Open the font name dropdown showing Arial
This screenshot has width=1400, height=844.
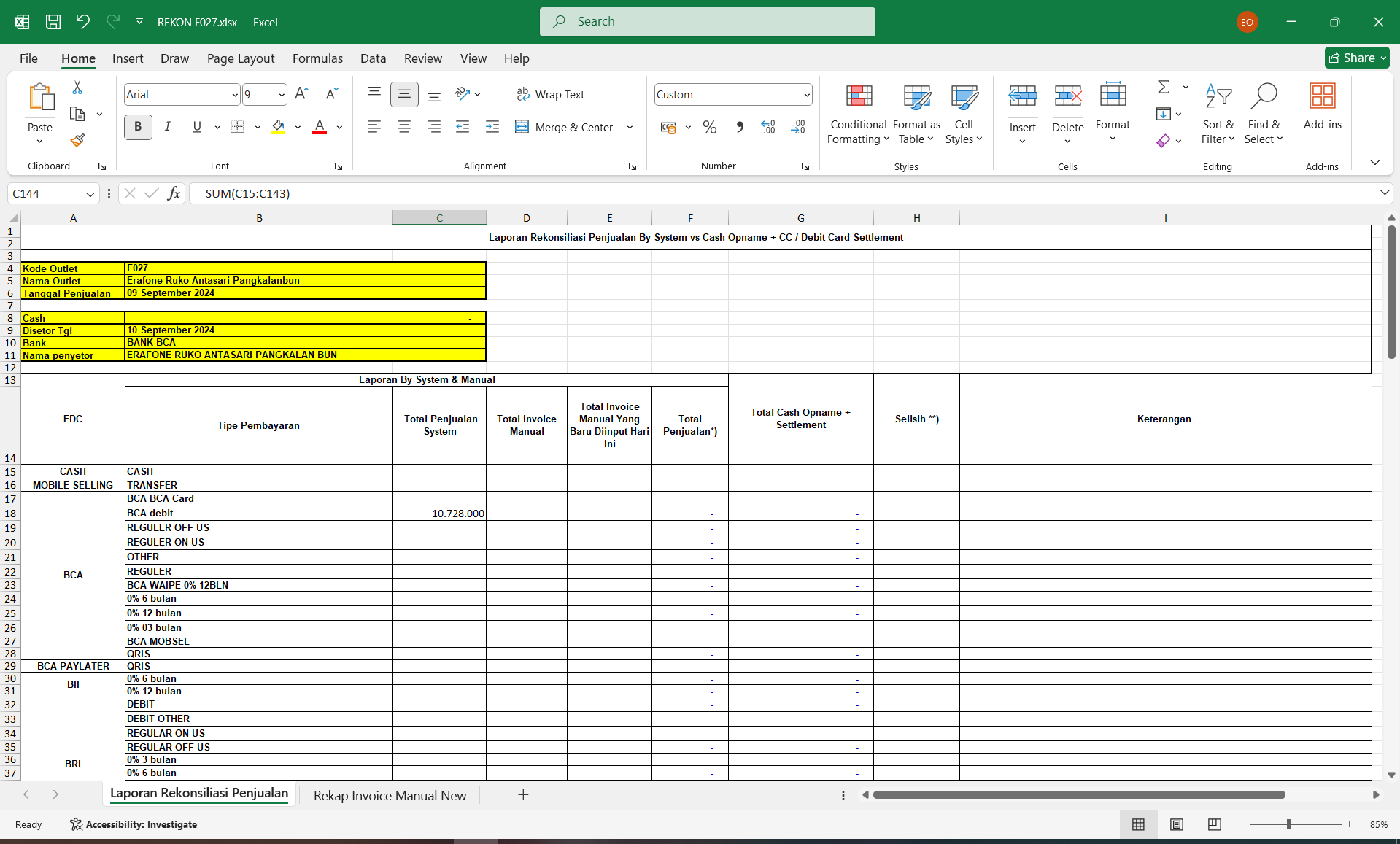point(234,95)
